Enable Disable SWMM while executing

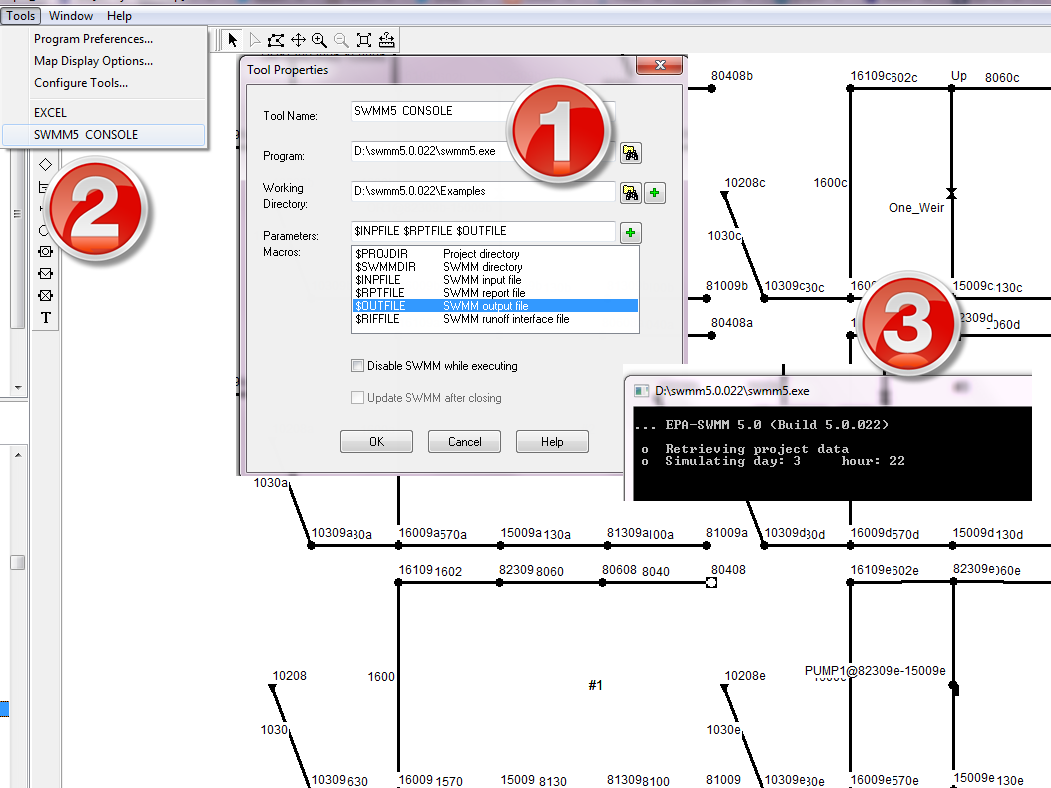(357, 365)
